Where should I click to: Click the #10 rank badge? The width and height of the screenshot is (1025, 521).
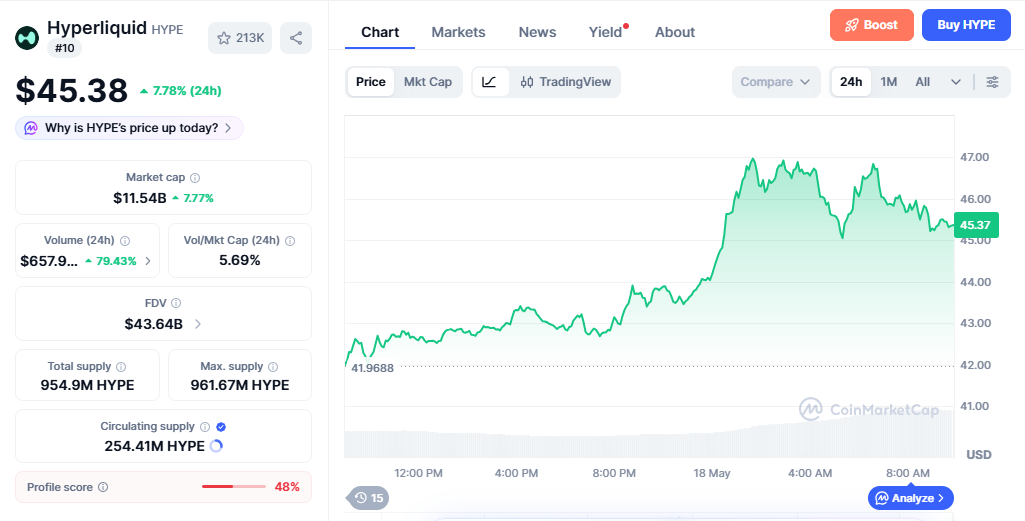click(x=64, y=48)
